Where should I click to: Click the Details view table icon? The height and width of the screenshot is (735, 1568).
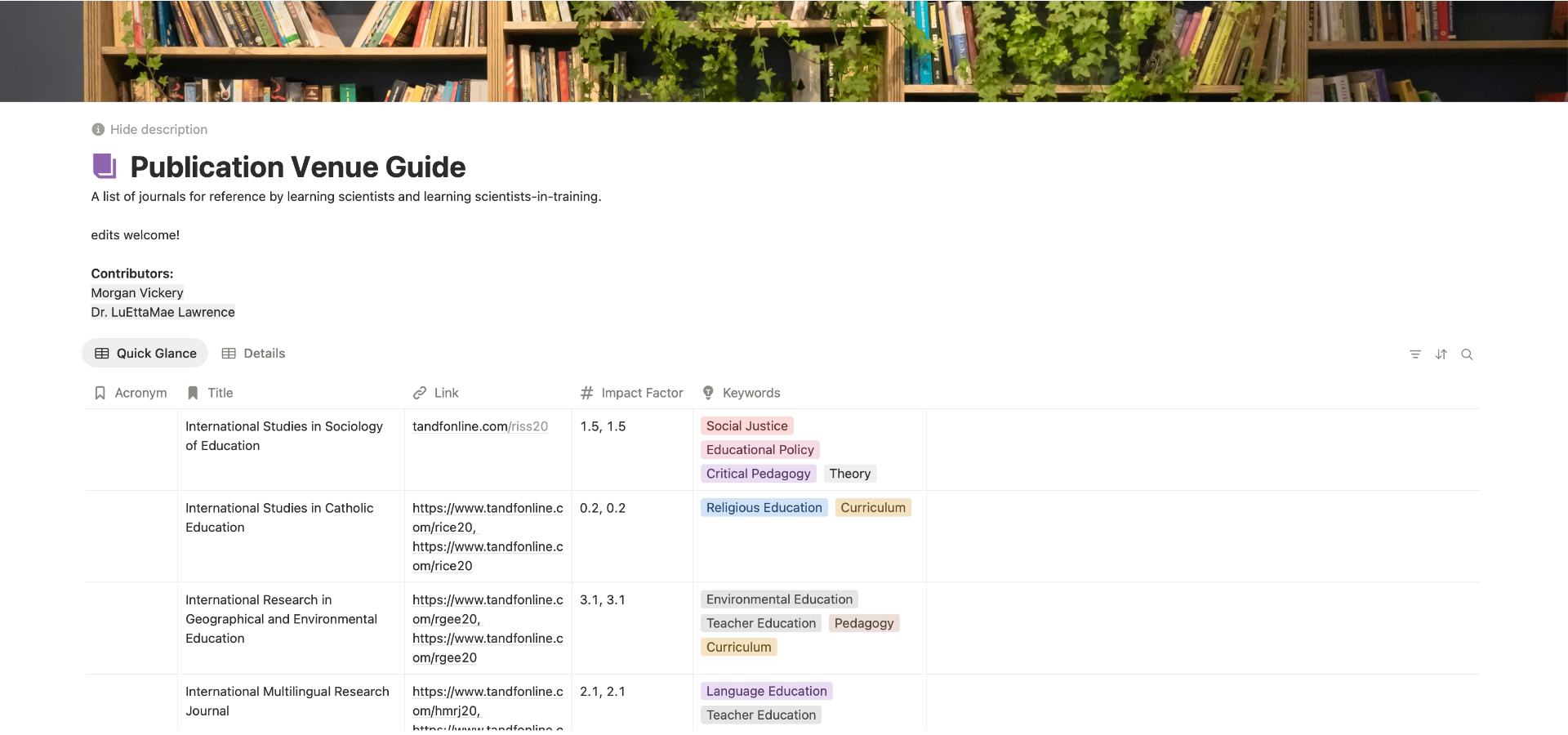point(229,354)
